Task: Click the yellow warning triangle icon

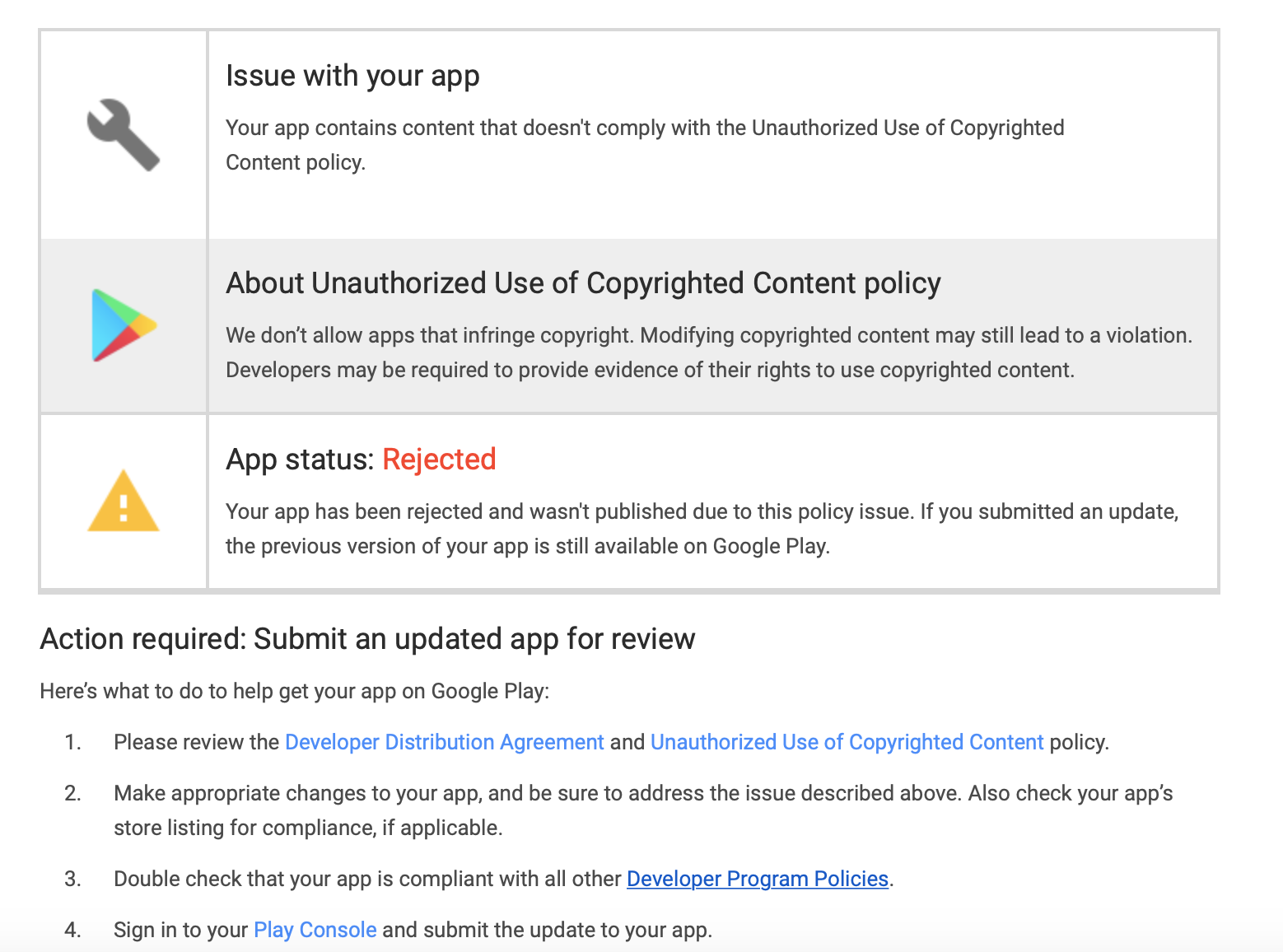Action: coord(124,501)
